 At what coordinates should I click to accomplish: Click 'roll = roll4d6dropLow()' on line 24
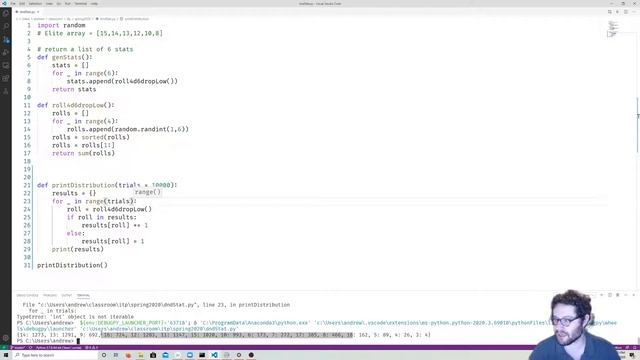(x=109, y=209)
